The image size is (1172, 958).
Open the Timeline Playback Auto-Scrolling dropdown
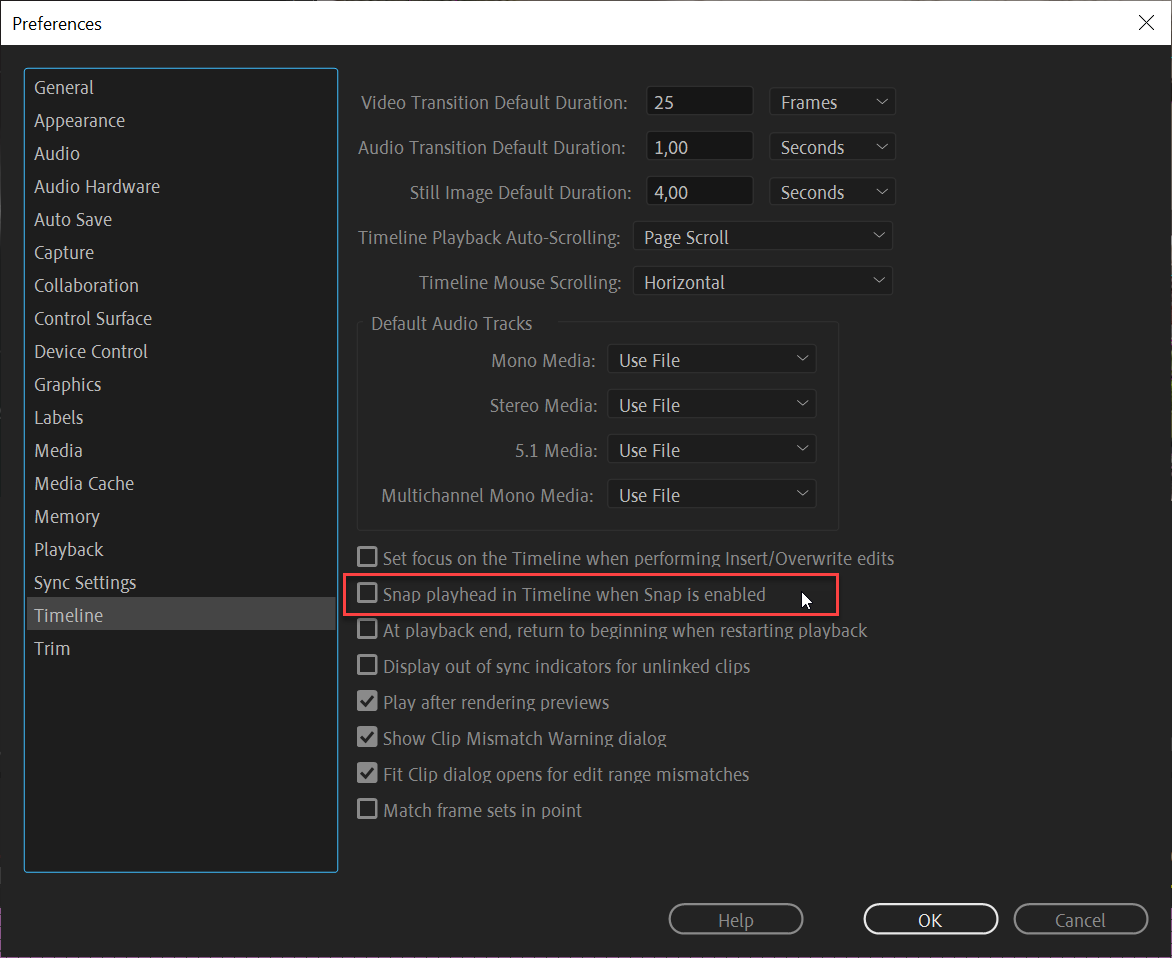click(762, 236)
